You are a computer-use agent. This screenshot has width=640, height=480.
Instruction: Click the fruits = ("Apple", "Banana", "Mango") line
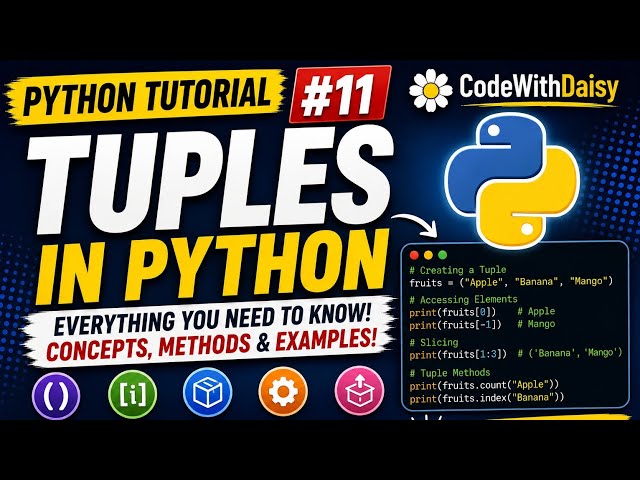click(511, 282)
